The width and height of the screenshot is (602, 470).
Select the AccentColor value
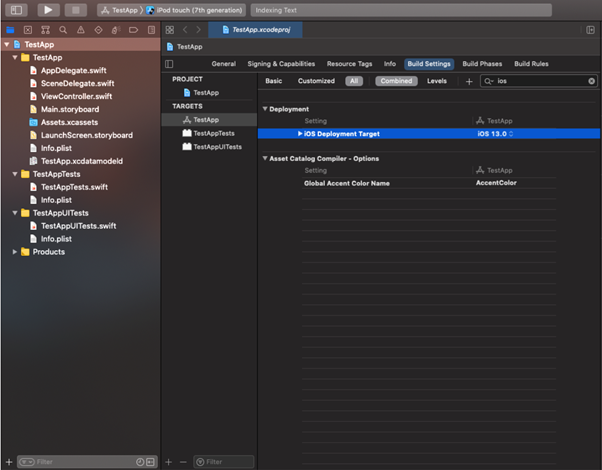[x=496, y=183]
